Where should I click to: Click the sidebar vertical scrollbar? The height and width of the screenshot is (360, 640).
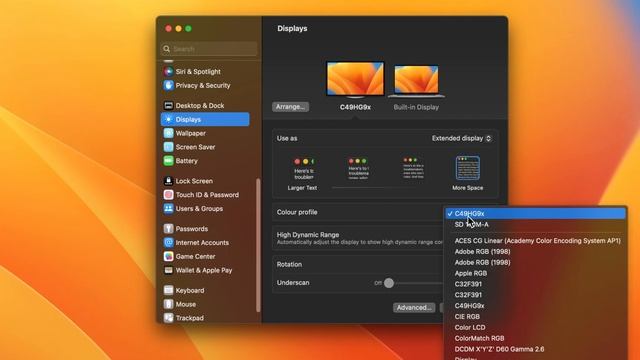click(x=258, y=245)
